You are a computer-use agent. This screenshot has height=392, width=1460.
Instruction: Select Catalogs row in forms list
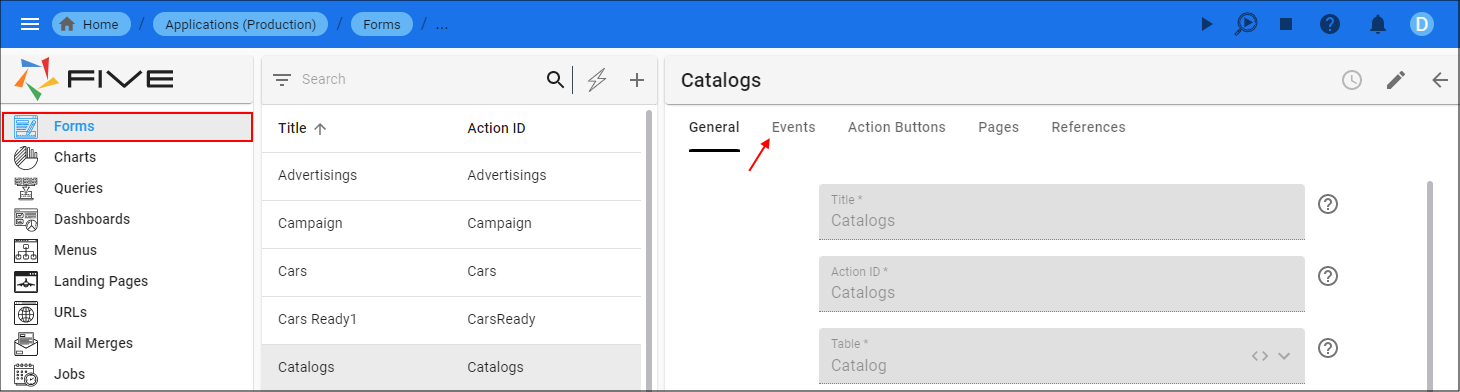pos(451,367)
